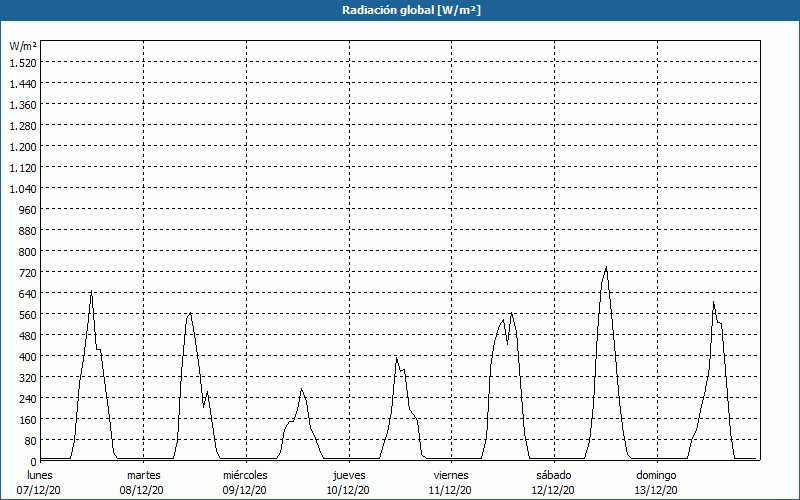Viewport: 800px width, 500px height.
Task: Click the '640' y-axis value
Action: 28,294
